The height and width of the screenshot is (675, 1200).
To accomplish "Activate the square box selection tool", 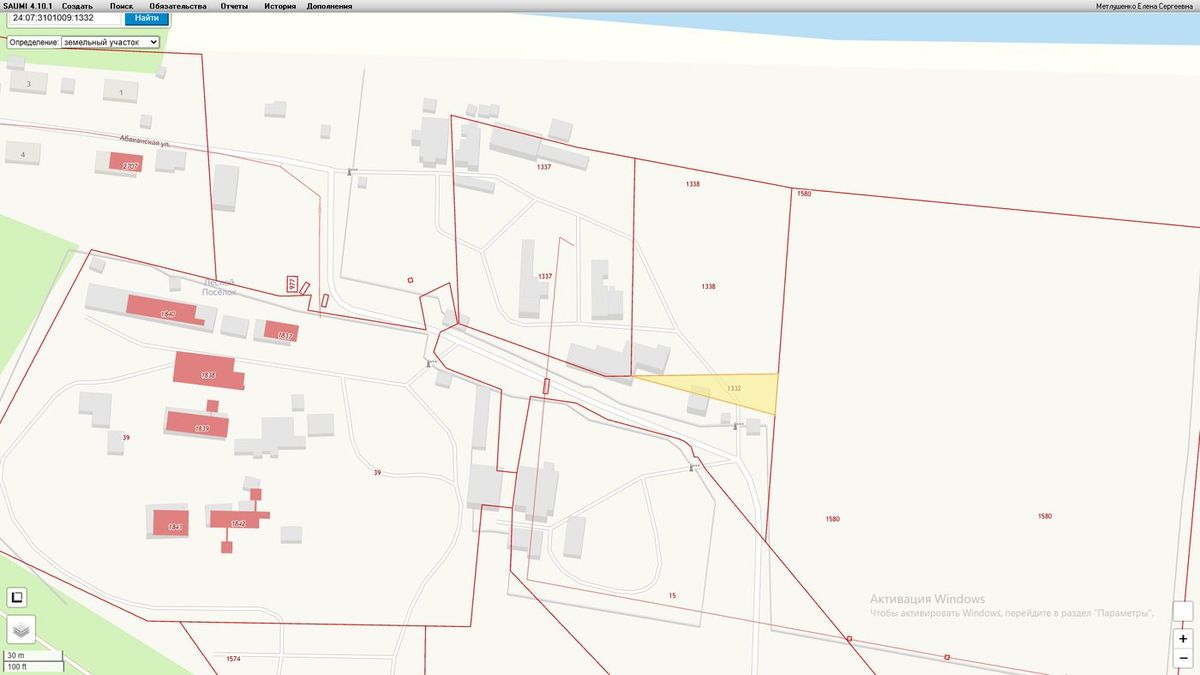I will (x=17, y=597).
